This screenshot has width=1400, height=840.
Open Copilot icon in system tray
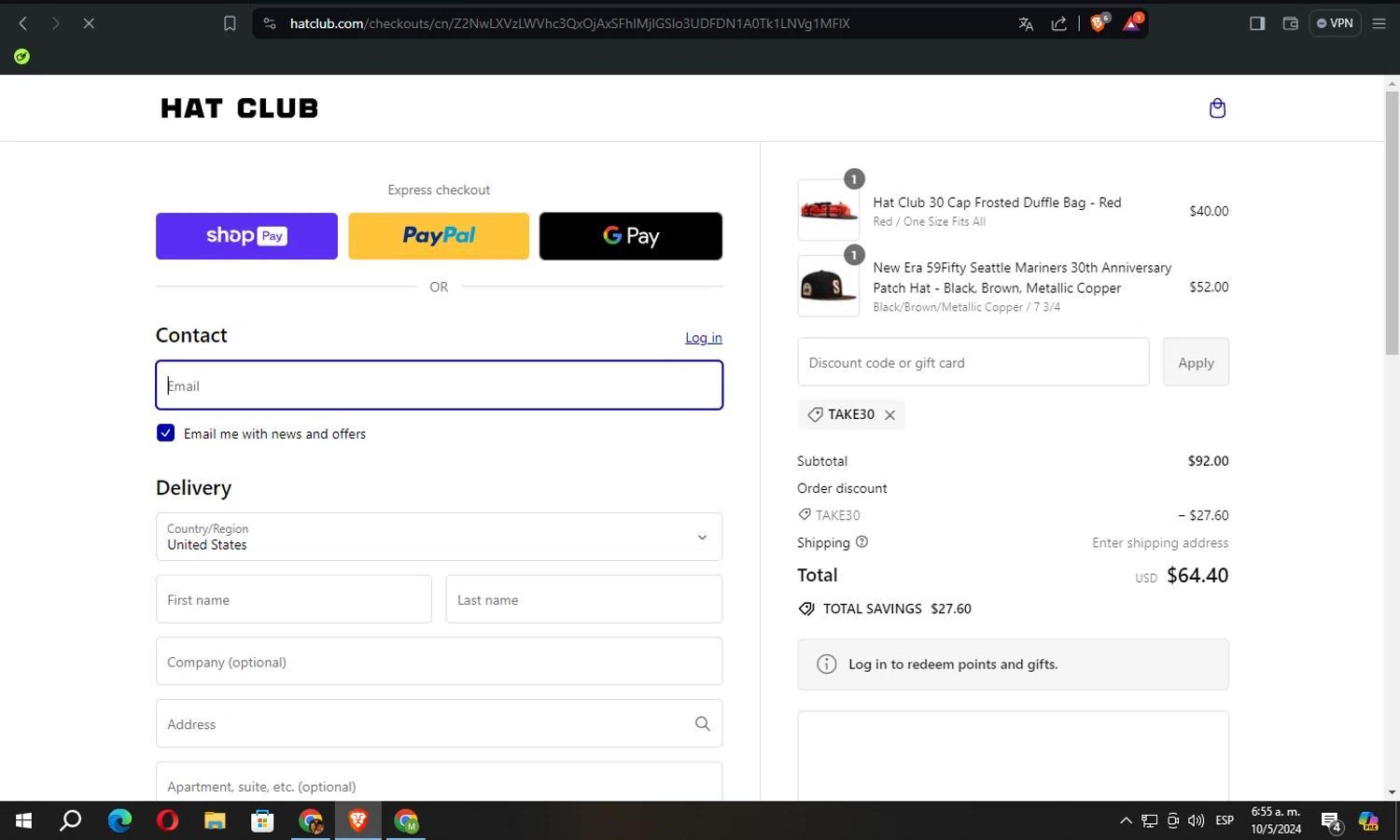(1368, 821)
